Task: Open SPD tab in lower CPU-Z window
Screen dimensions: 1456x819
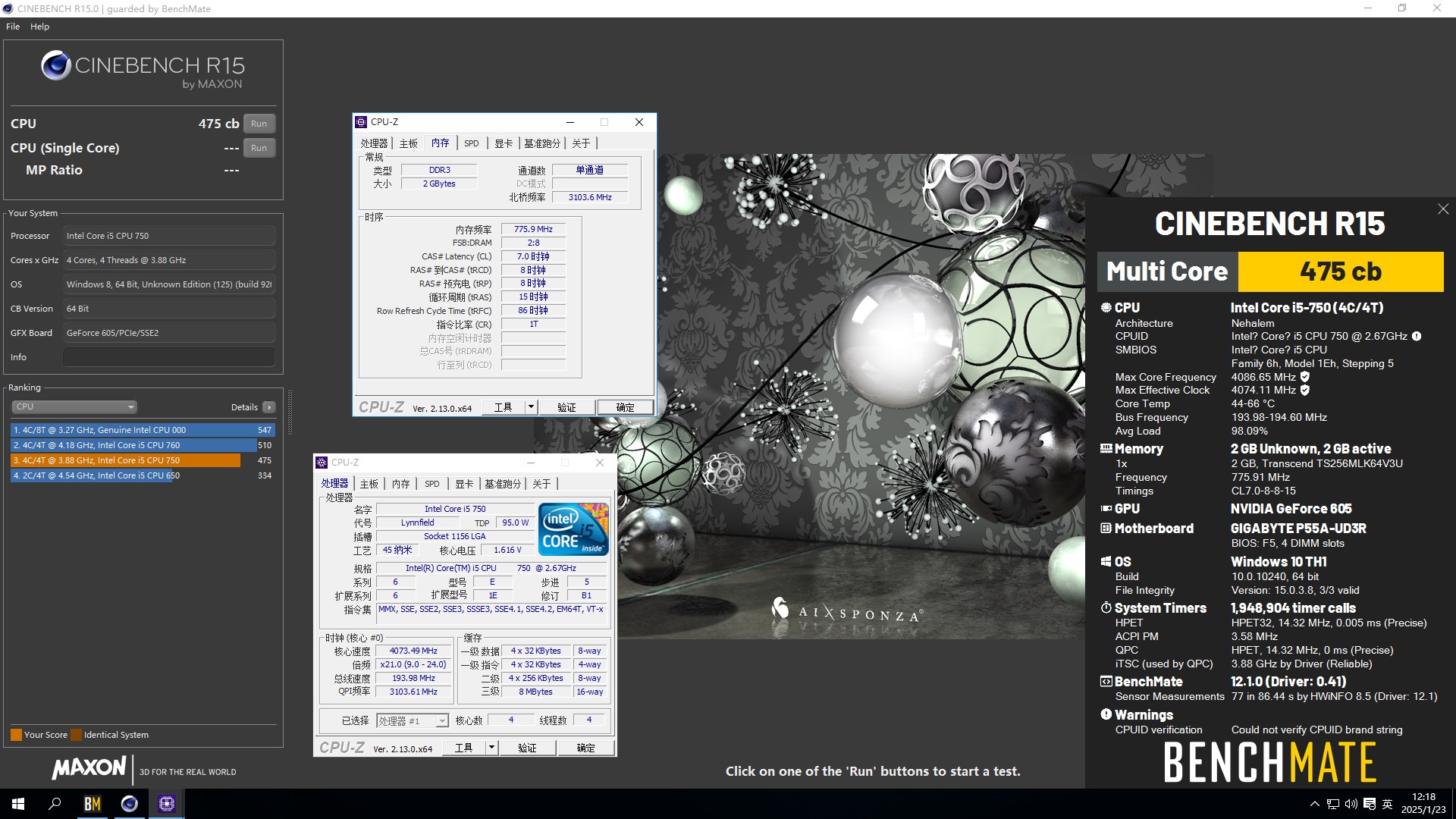Action: click(x=432, y=484)
